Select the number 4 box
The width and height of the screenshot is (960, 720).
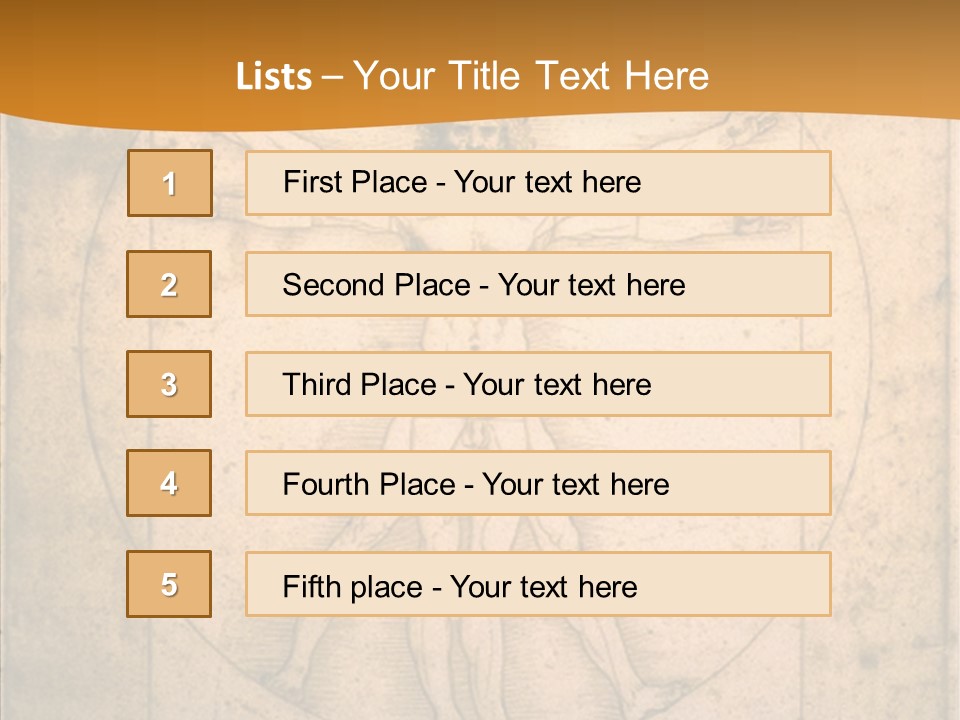pyautogui.click(x=169, y=483)
